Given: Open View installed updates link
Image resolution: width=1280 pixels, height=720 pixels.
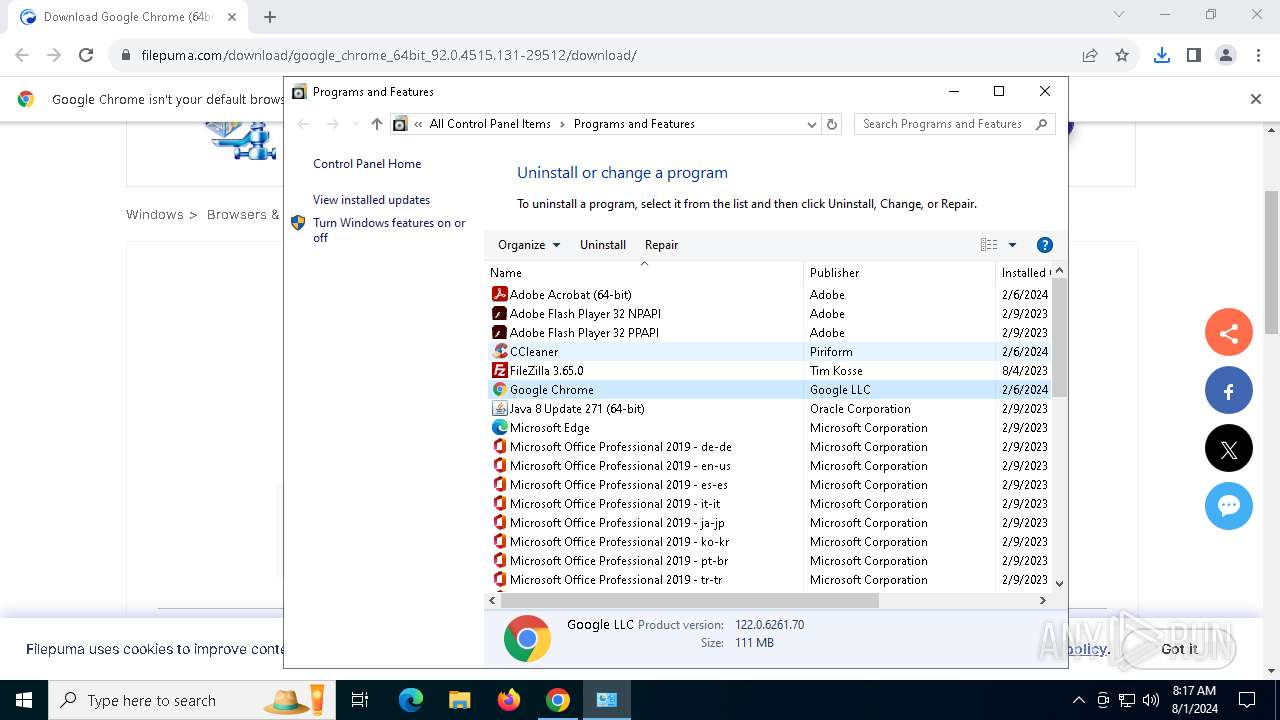Looking at the screenshot, I should [371, 200].
